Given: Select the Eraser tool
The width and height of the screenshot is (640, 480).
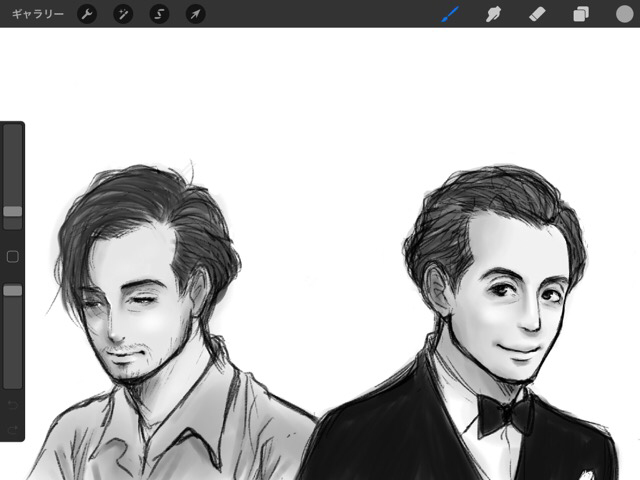Looking at the screenshot, I should (x=537, y=14).
